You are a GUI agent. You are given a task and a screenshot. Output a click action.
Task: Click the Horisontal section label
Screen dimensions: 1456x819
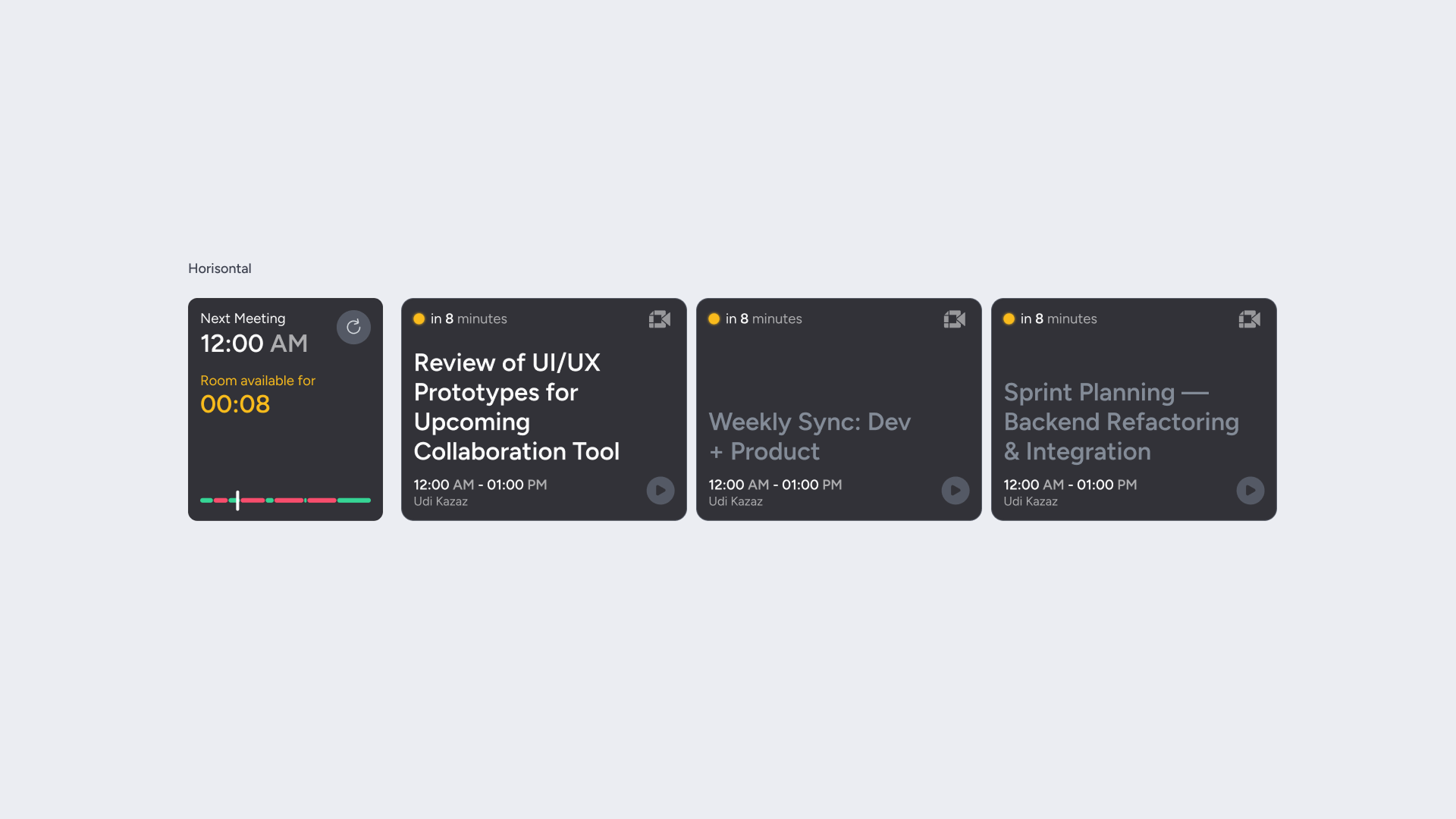220,268
